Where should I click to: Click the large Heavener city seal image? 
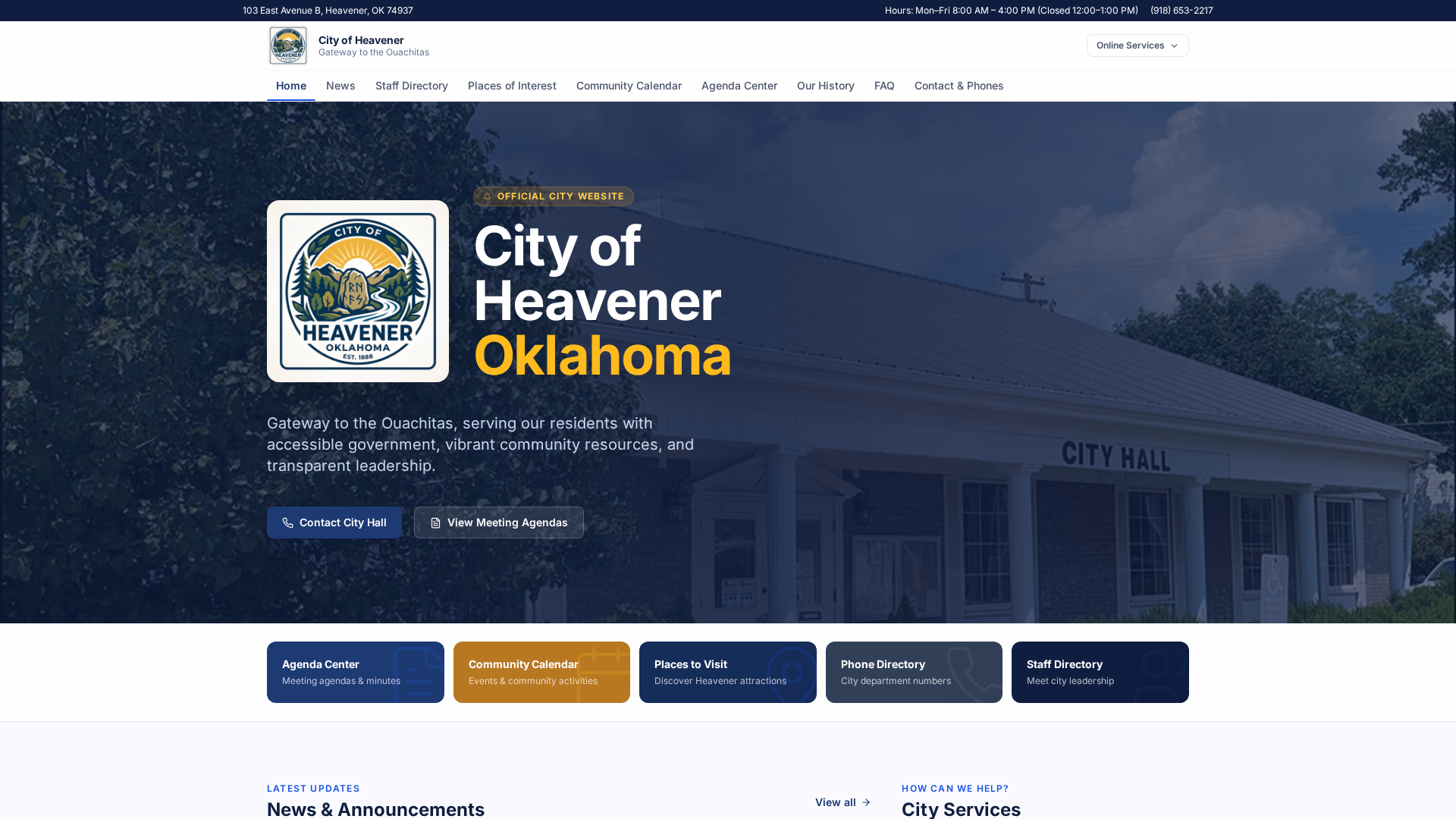(358, 291)
